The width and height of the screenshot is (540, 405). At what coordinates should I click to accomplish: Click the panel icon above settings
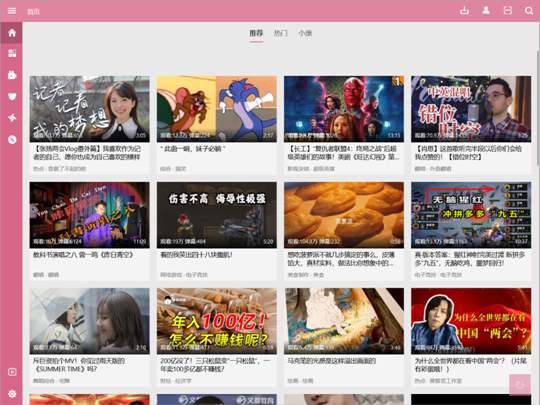(12, 372)
